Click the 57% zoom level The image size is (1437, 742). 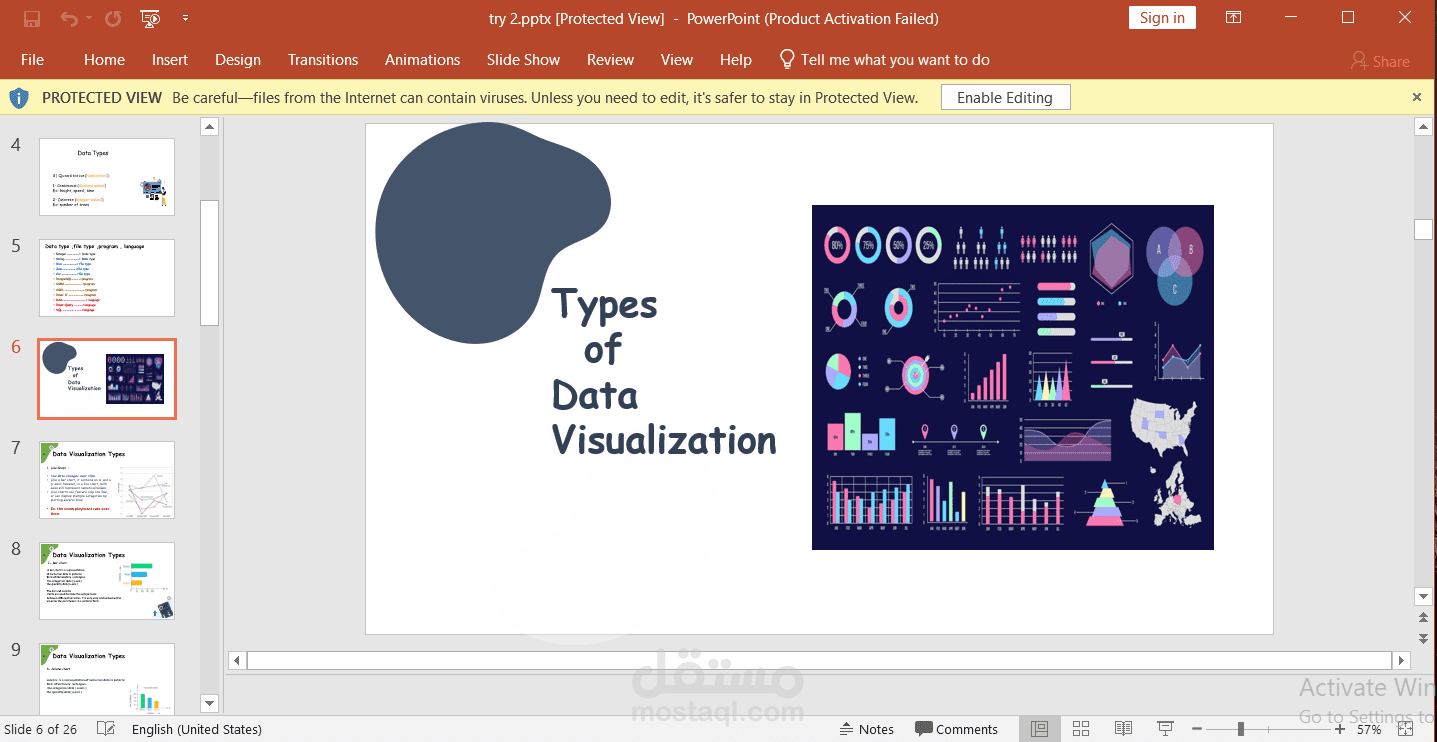click(x=1369, y=729)
